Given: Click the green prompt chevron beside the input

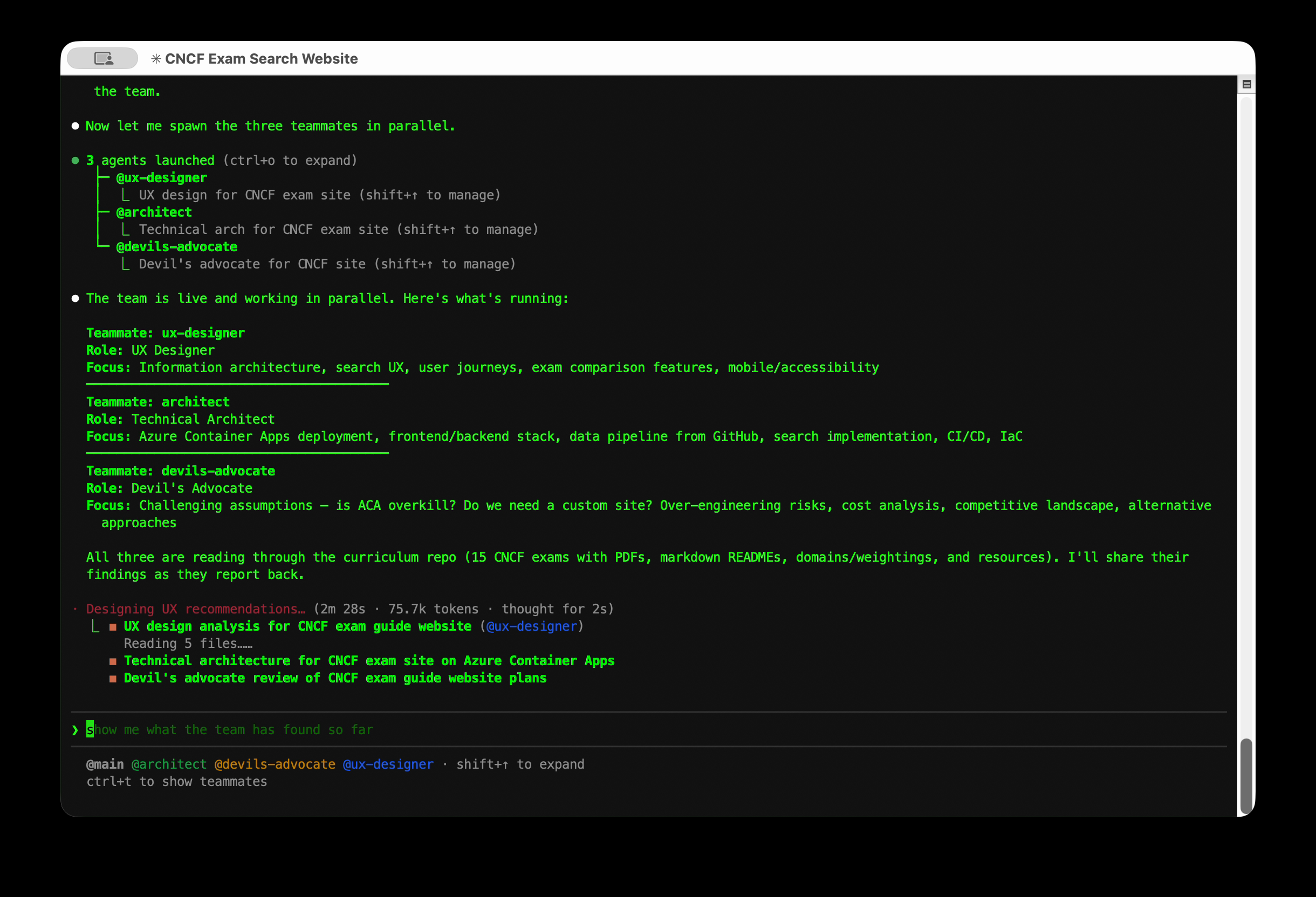Looking at the screenshot, I should tap(75, 730).
